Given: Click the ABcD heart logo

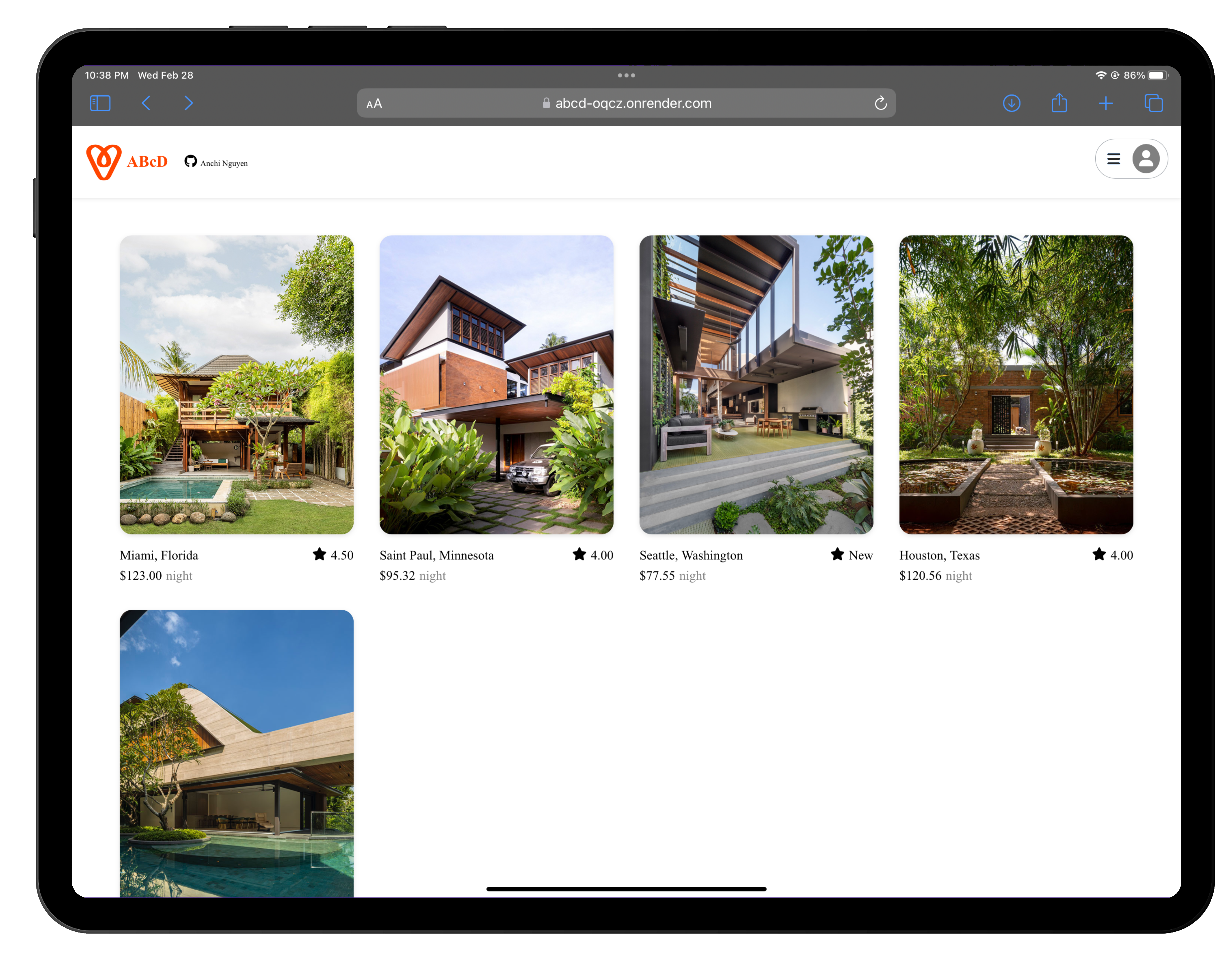Looking at the screenshot, I should pos(104,162).
